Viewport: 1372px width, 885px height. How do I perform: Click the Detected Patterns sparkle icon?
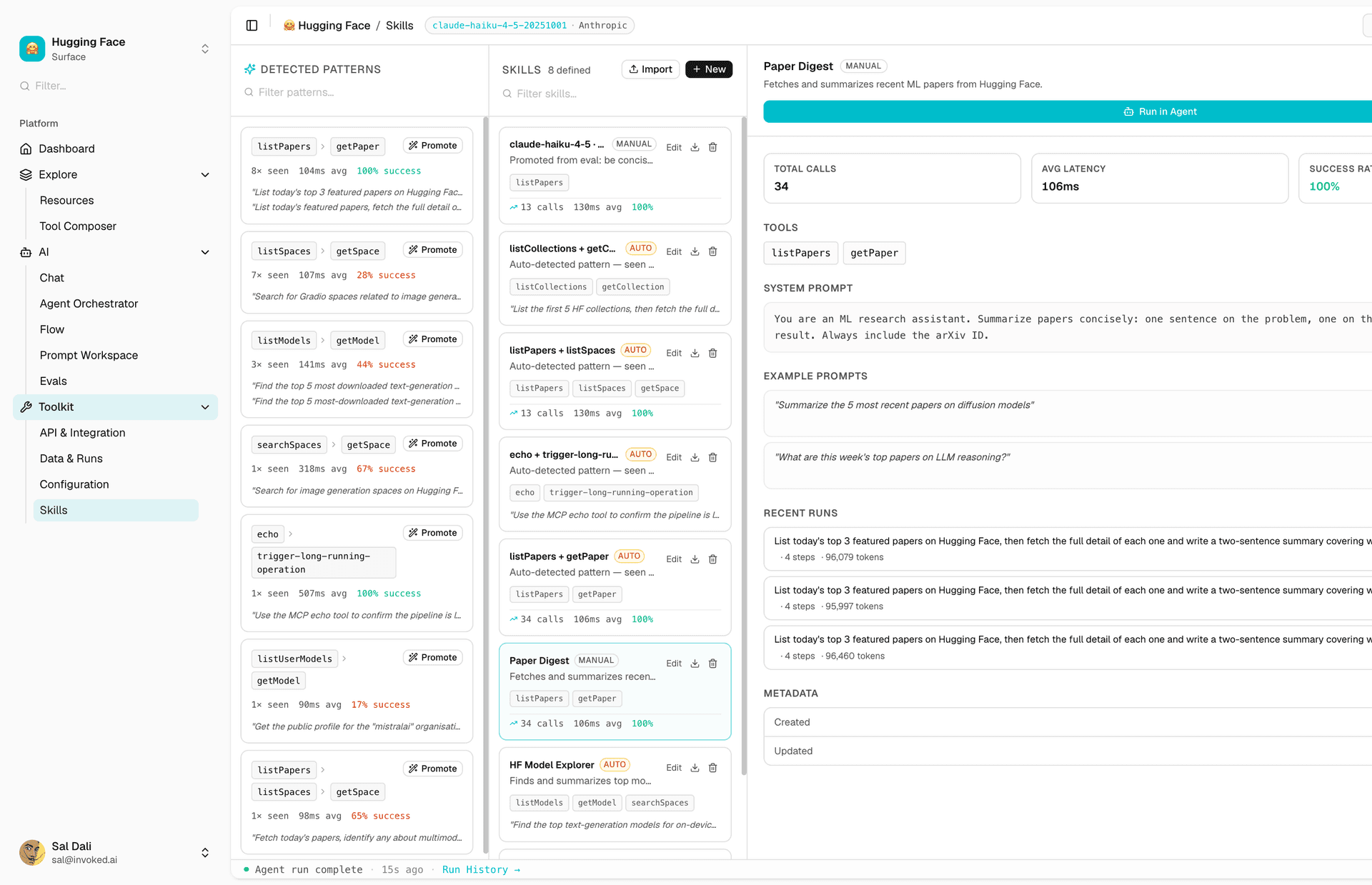pyautogui.click(x=249, y=69)
